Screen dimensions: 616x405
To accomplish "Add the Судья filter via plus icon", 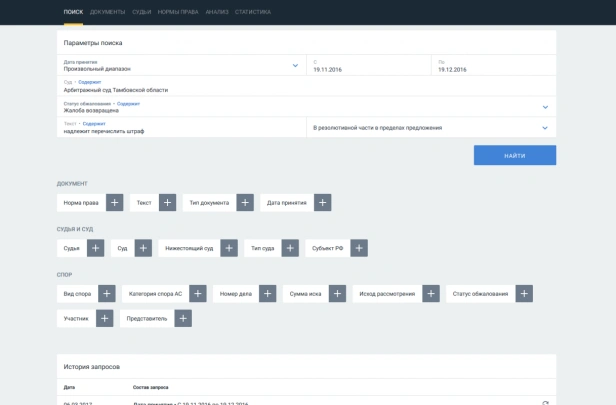I will click(95, 248).
